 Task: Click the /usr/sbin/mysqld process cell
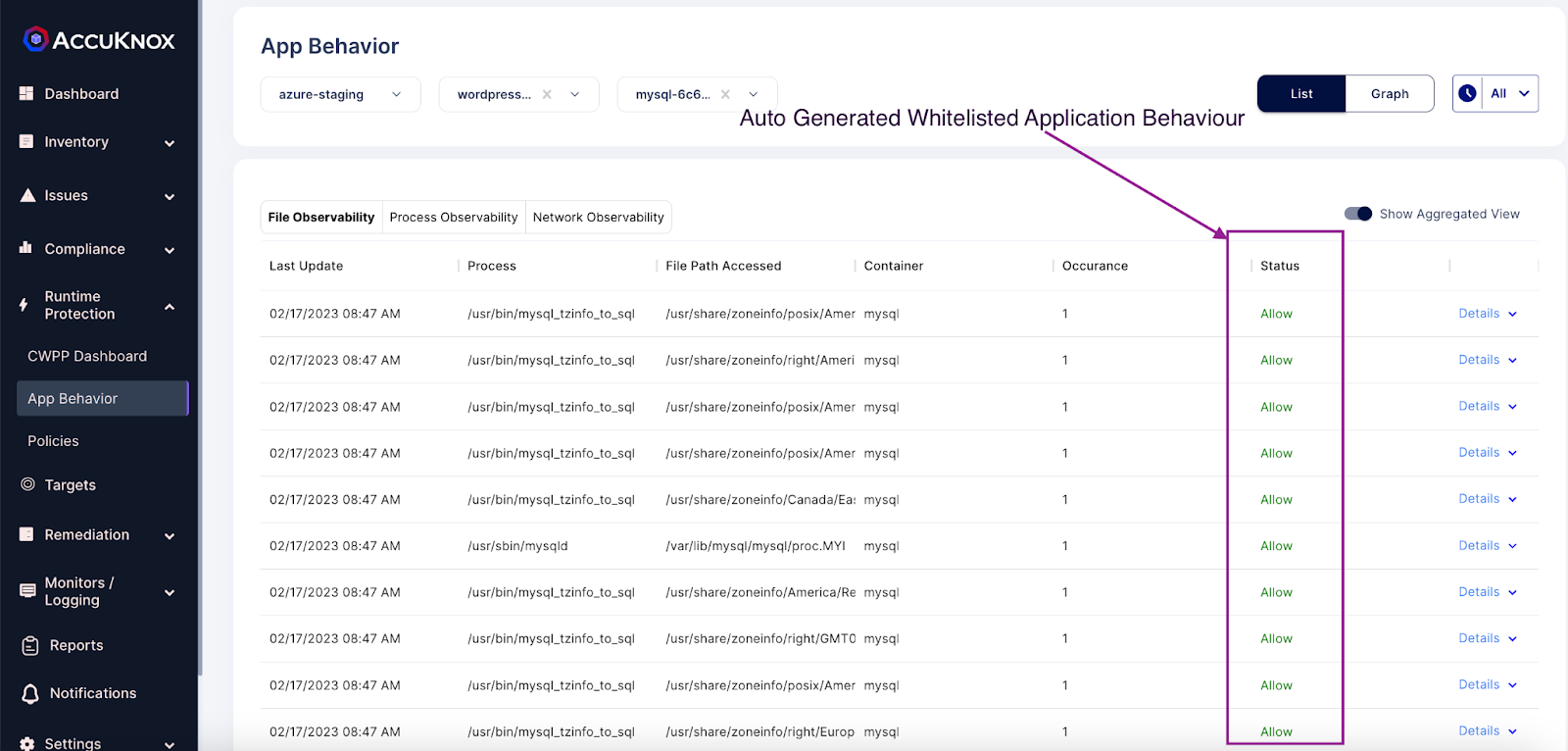(517, 546)
